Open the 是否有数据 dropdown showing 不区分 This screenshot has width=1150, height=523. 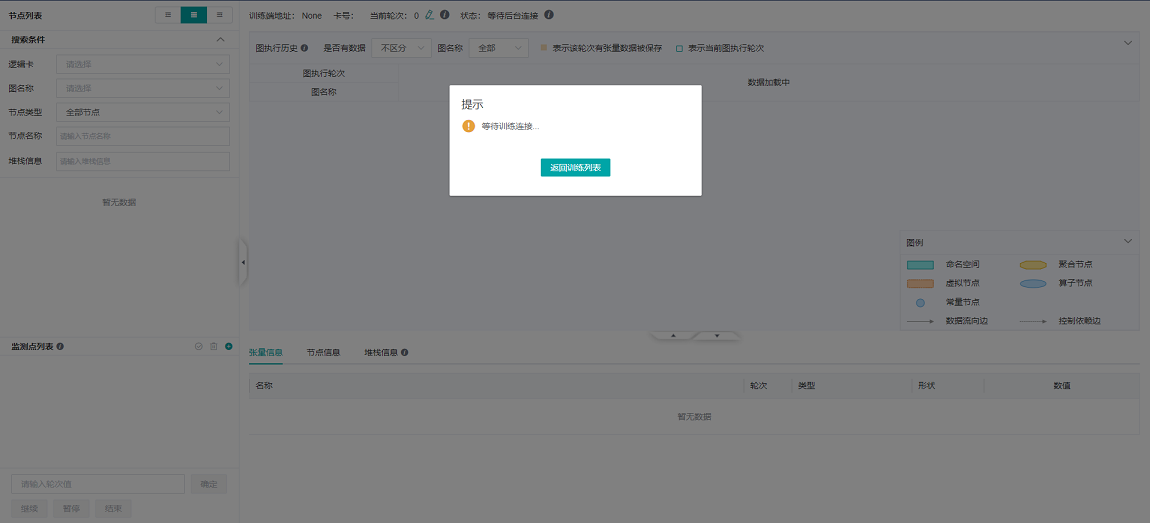[x=400, y=48]
